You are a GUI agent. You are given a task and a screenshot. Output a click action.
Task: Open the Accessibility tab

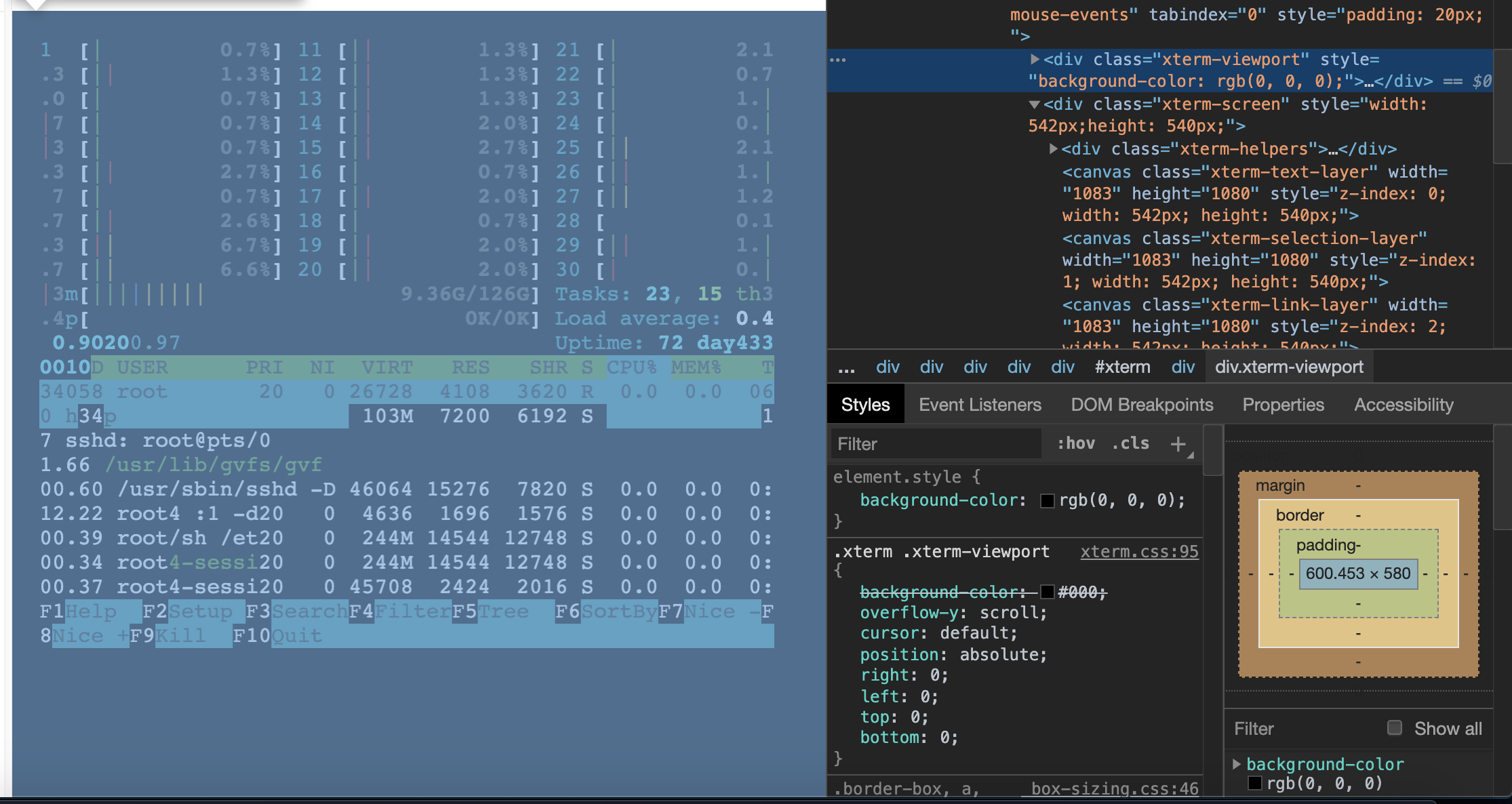(1404, 404)
